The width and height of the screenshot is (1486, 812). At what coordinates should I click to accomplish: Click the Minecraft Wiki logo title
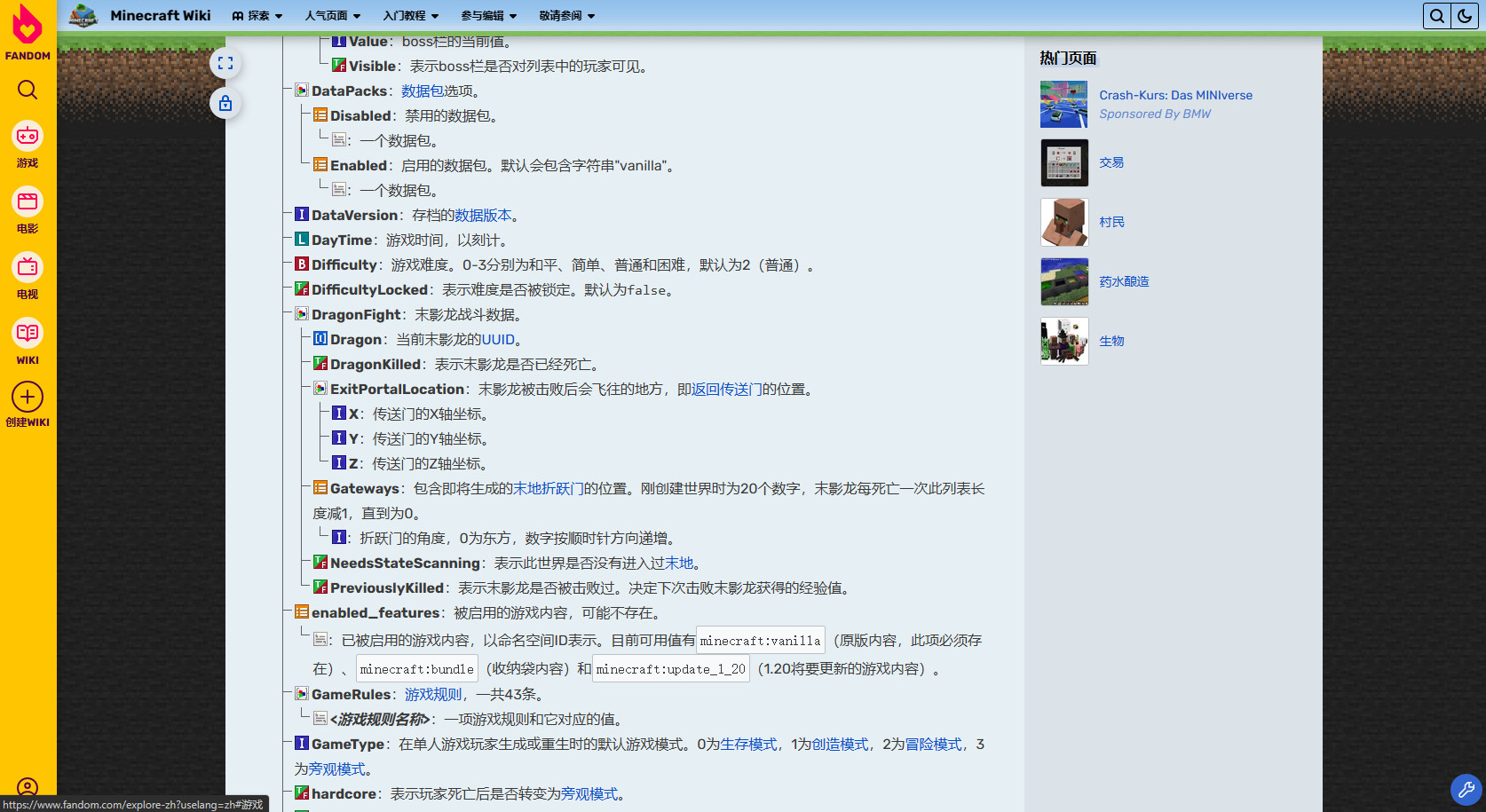click(161, 16)
